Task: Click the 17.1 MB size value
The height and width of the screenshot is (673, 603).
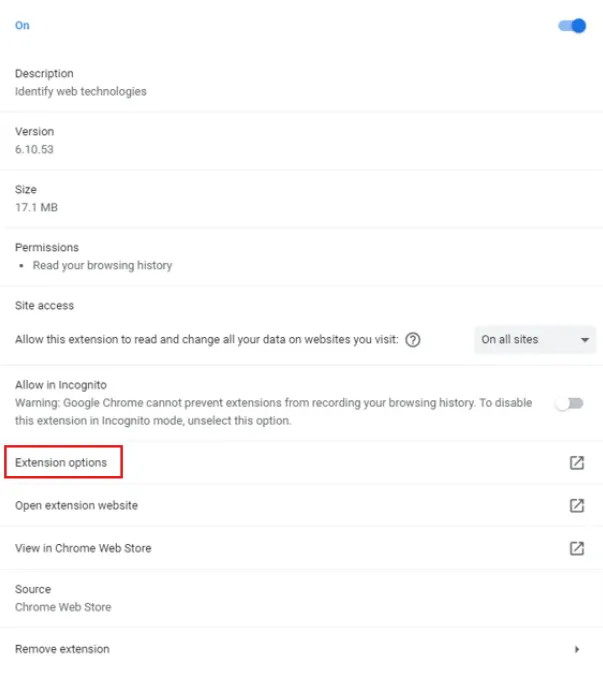Action: click(35, 208)
